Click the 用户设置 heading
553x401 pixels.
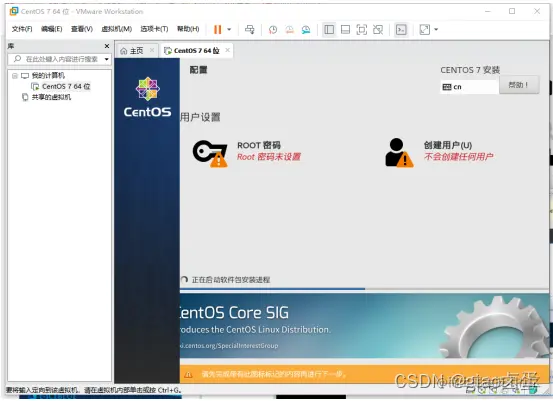click(200, 117)
